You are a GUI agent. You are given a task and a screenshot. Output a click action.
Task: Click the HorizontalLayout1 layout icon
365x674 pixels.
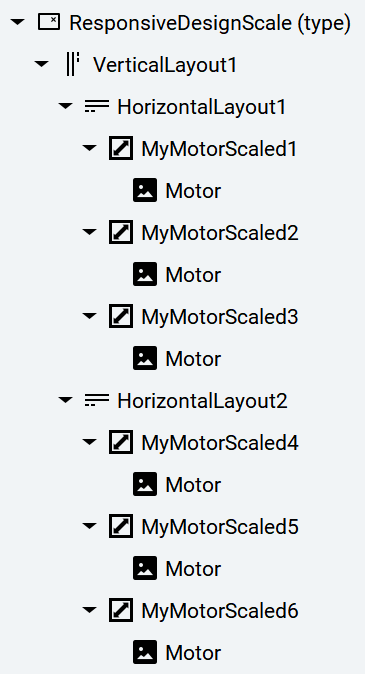(x=97, y=106)
